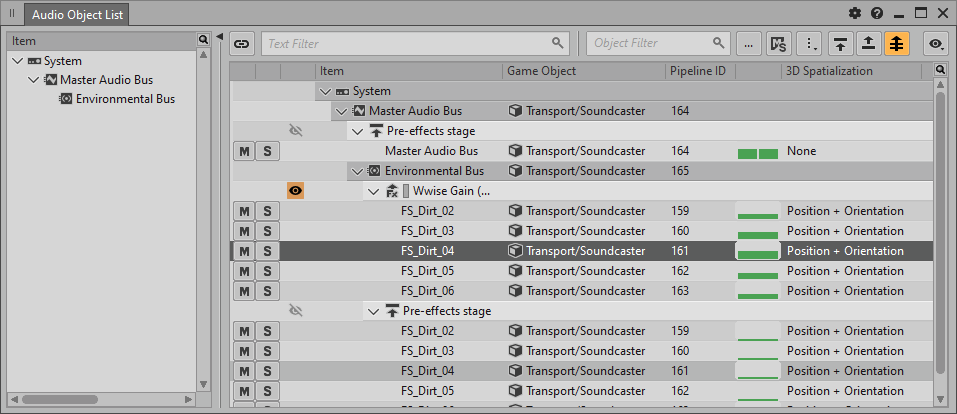Click the search icon above the left tree
Image resolution: width=957 pixels, height=414 pixels.
pos(203,40)
